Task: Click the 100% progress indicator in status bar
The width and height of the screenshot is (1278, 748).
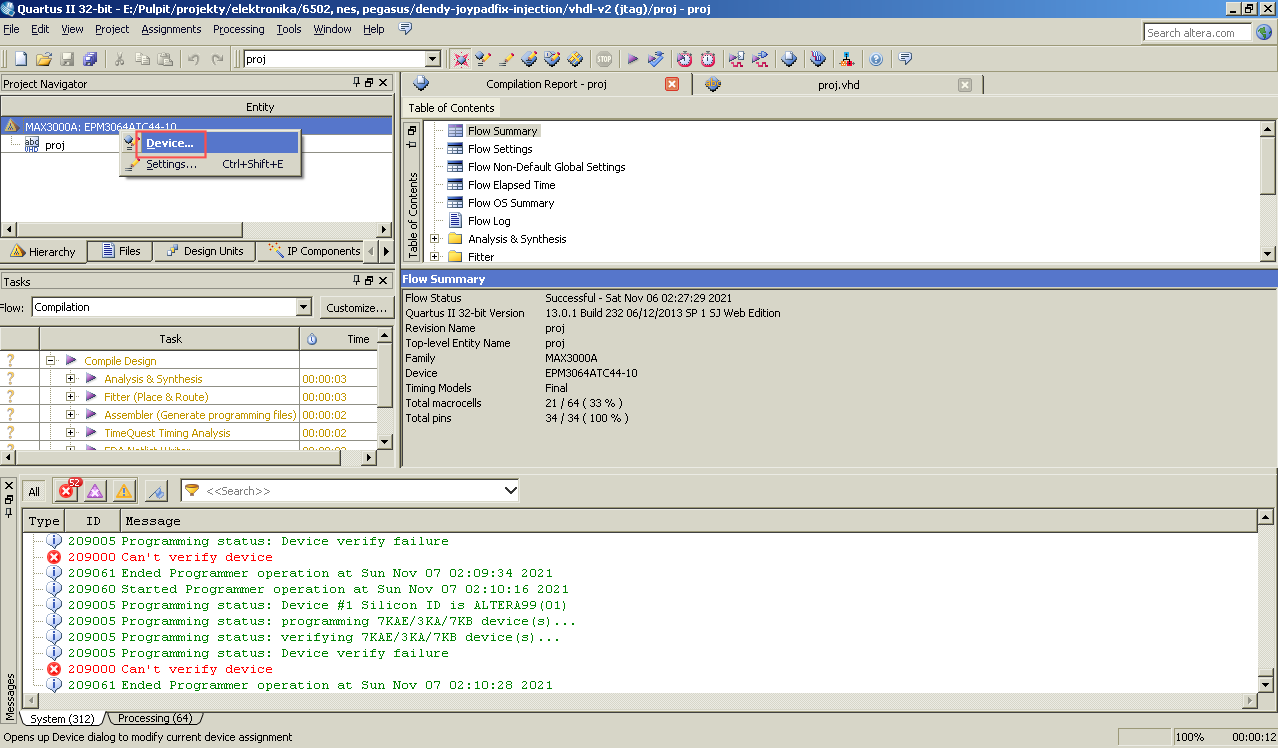Action: coord(1189,737)
